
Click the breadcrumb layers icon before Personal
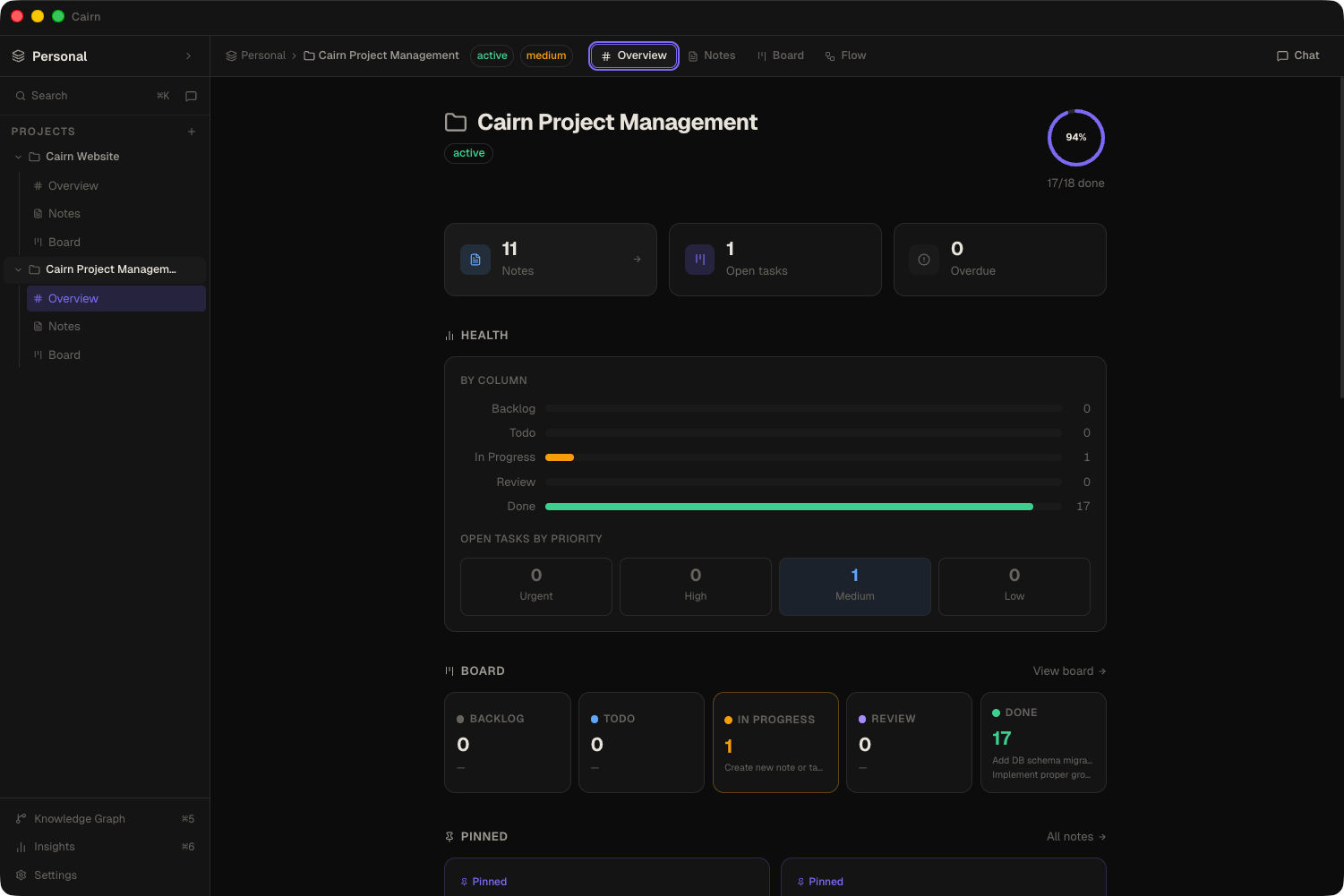coord(231,55)
